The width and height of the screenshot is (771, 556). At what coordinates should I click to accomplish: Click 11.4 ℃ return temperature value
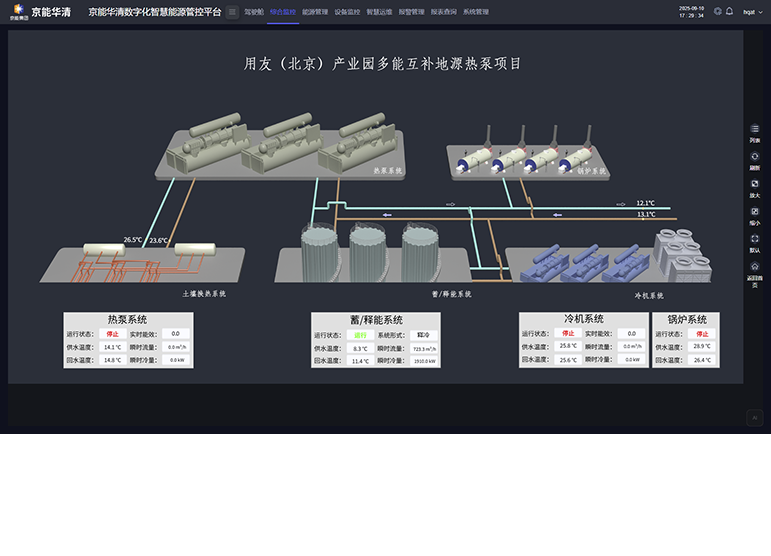tap(360, 361)
